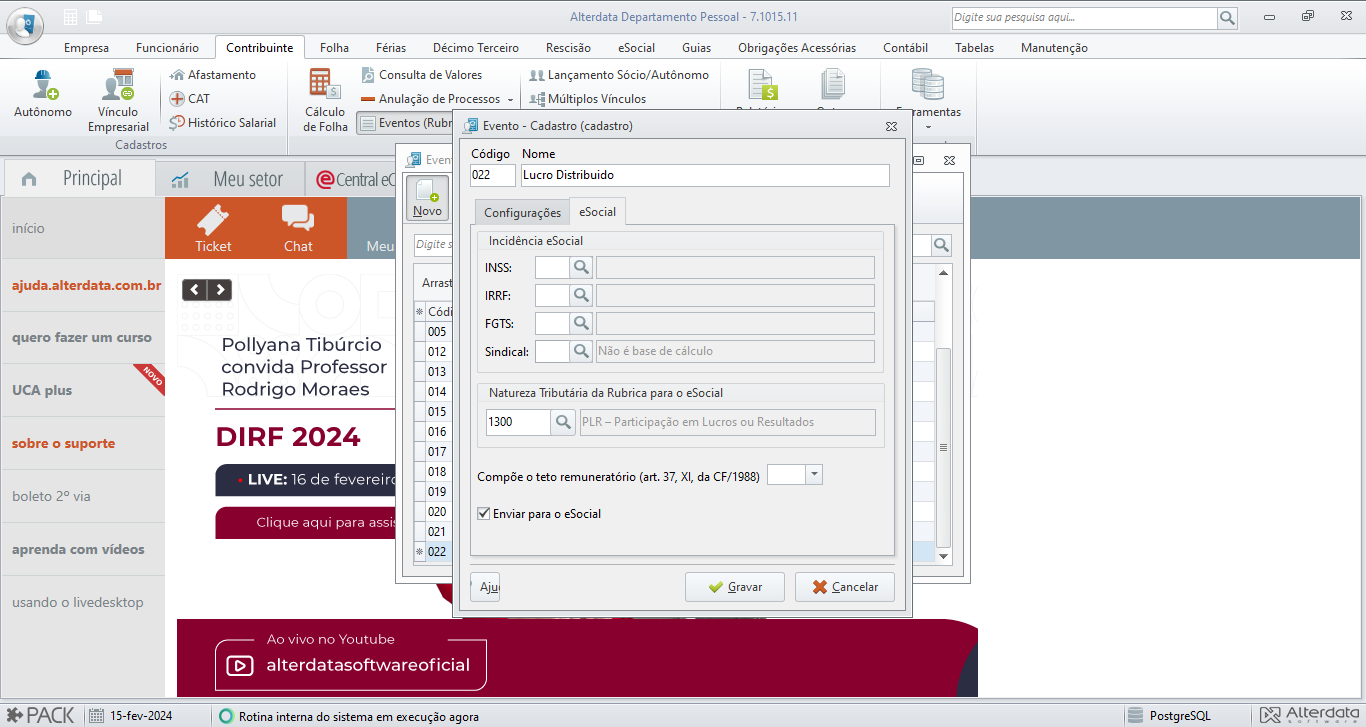Go to the next banner slide
The height and width of the screenshot is (727, 1366).
[219, 290]
